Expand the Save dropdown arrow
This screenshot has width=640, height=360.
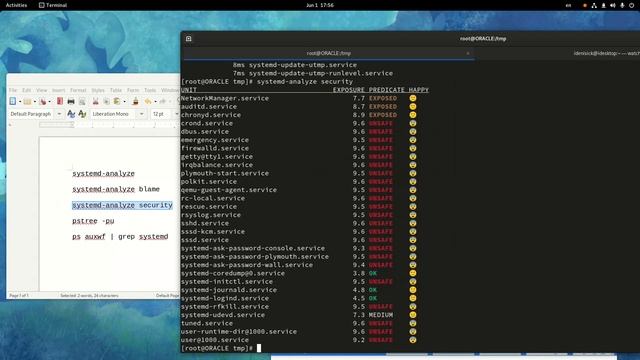click(x=50, y=102)
